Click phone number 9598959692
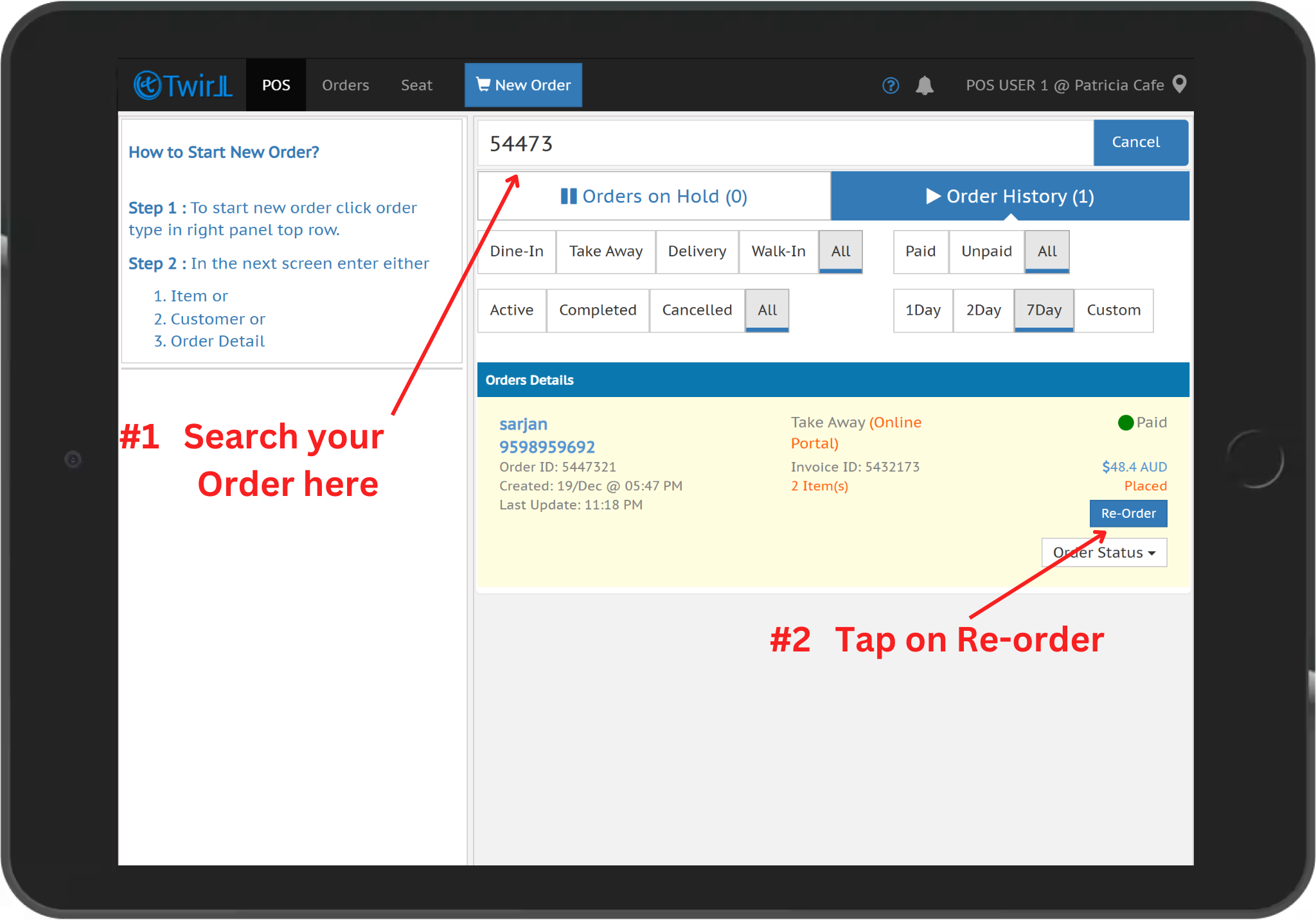 click(x=547, y=447)
